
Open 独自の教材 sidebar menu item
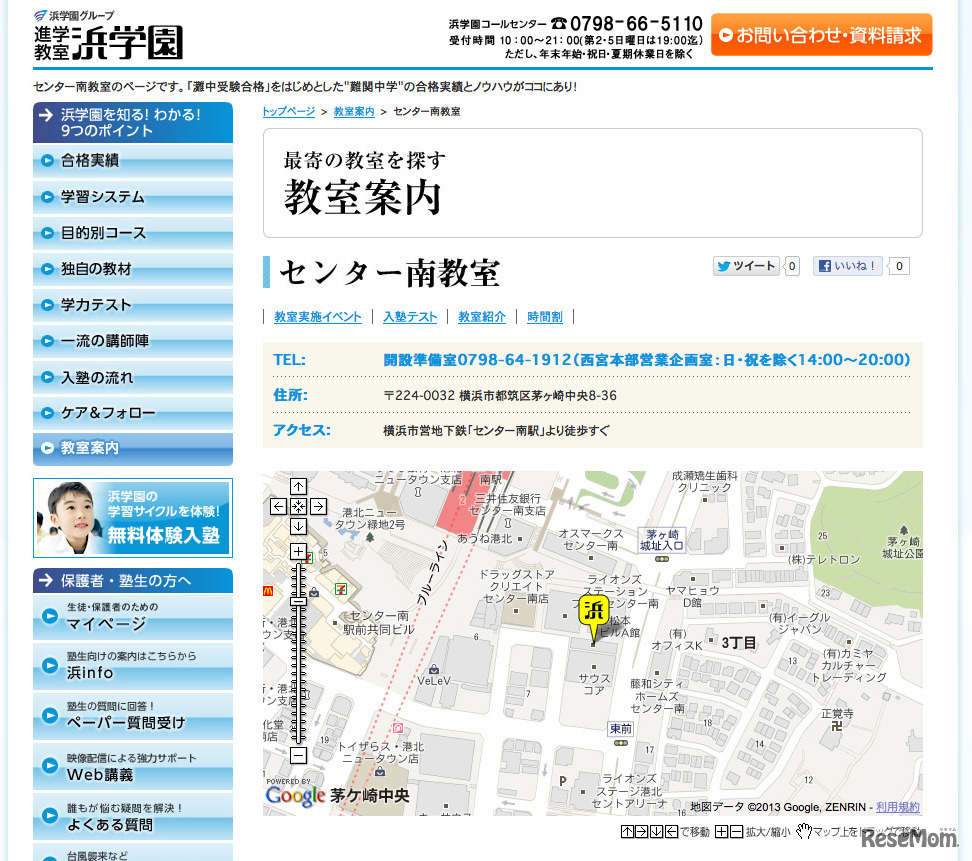click(x=133, y=269)
